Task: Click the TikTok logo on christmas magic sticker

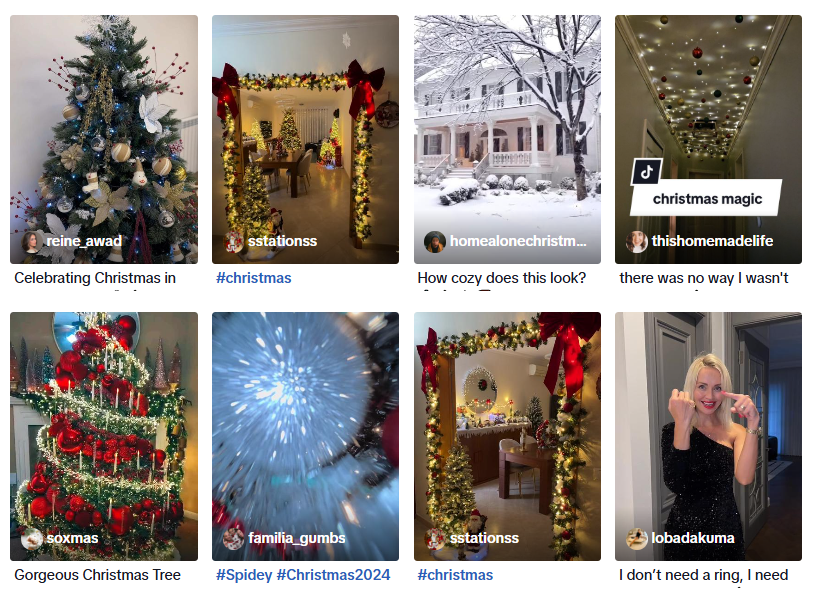Action: [647, 172]
